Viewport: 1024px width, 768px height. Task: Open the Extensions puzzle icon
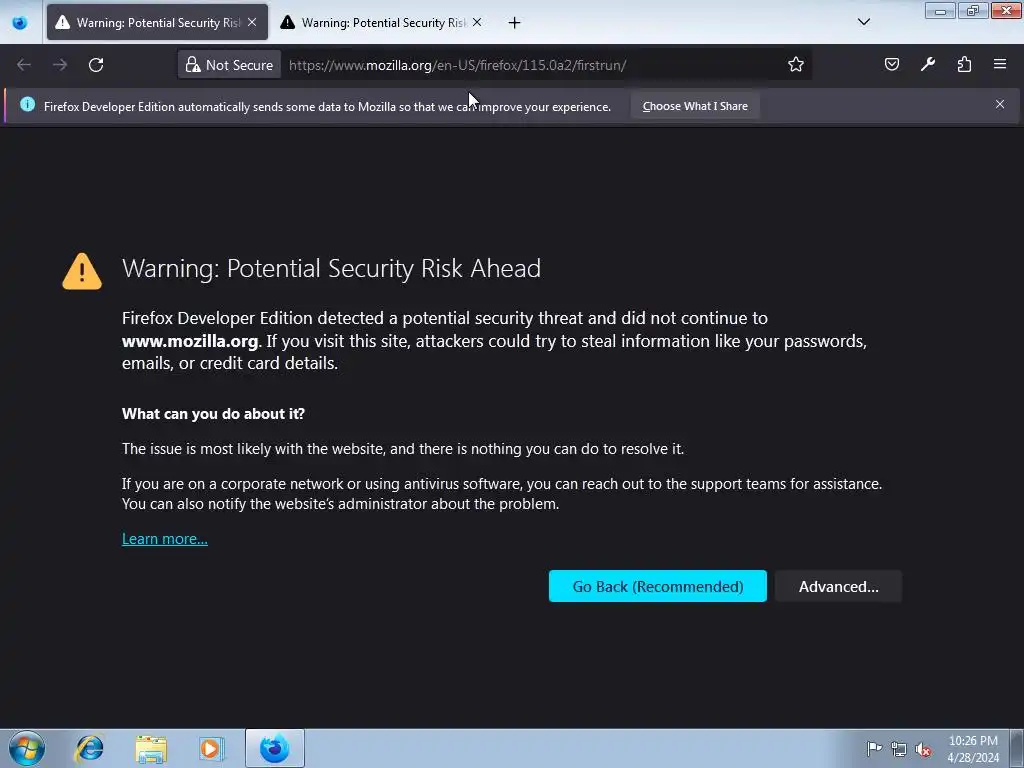click(x=964, y=64)
